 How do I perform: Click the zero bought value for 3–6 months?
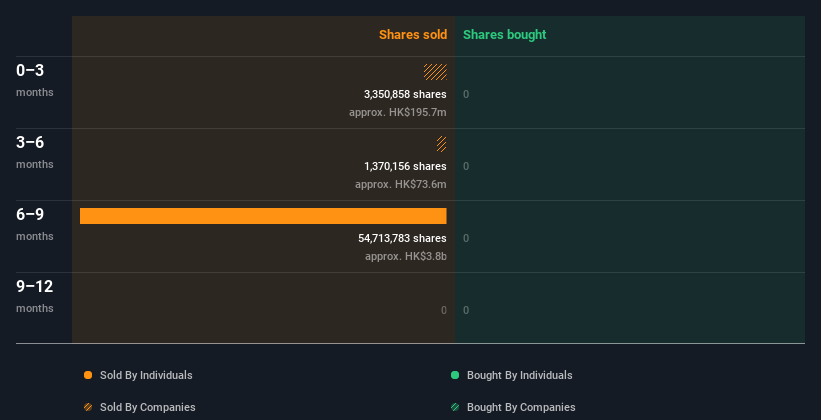pos(466,167)
